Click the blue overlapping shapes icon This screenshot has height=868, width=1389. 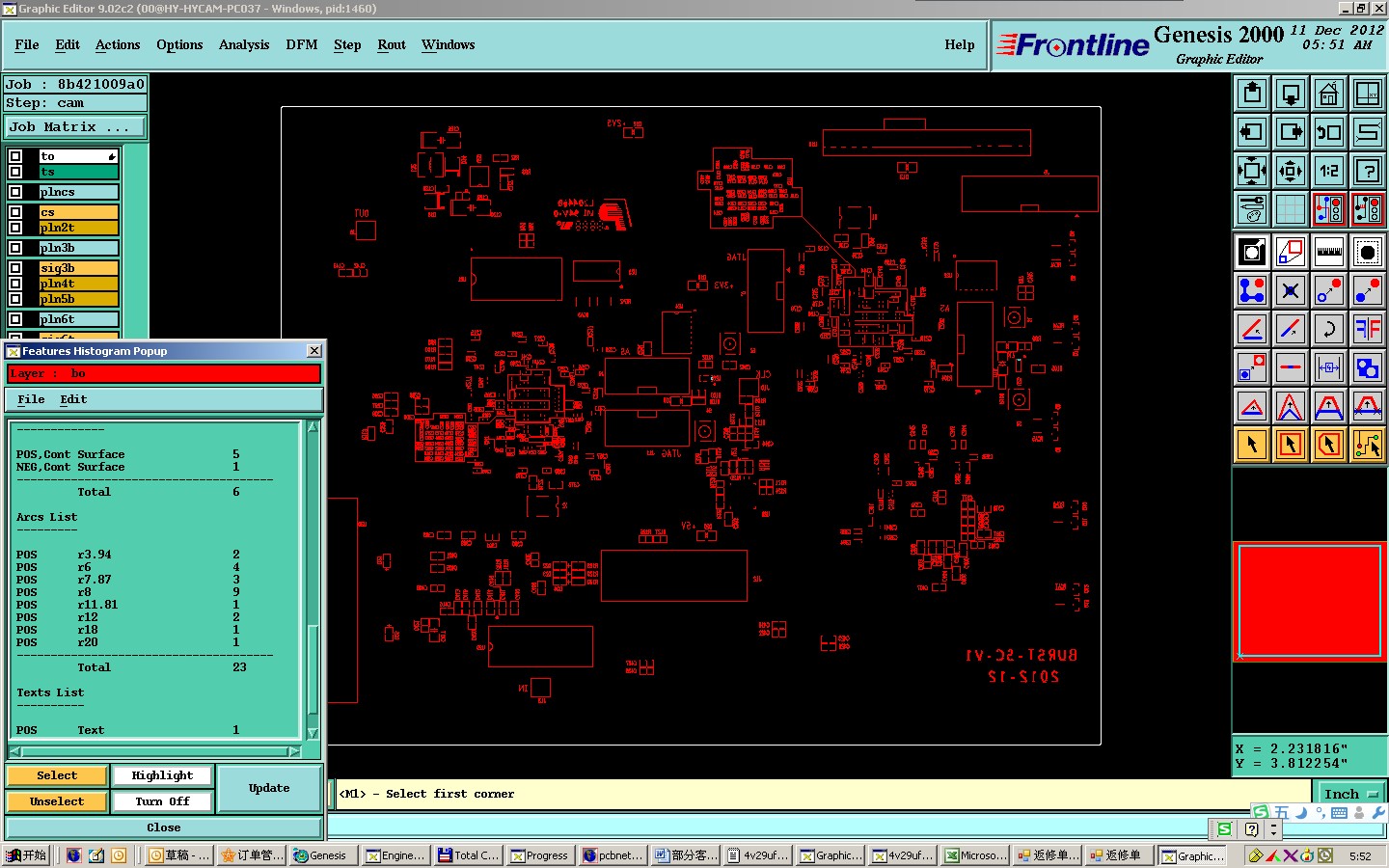click(1368, 367)
